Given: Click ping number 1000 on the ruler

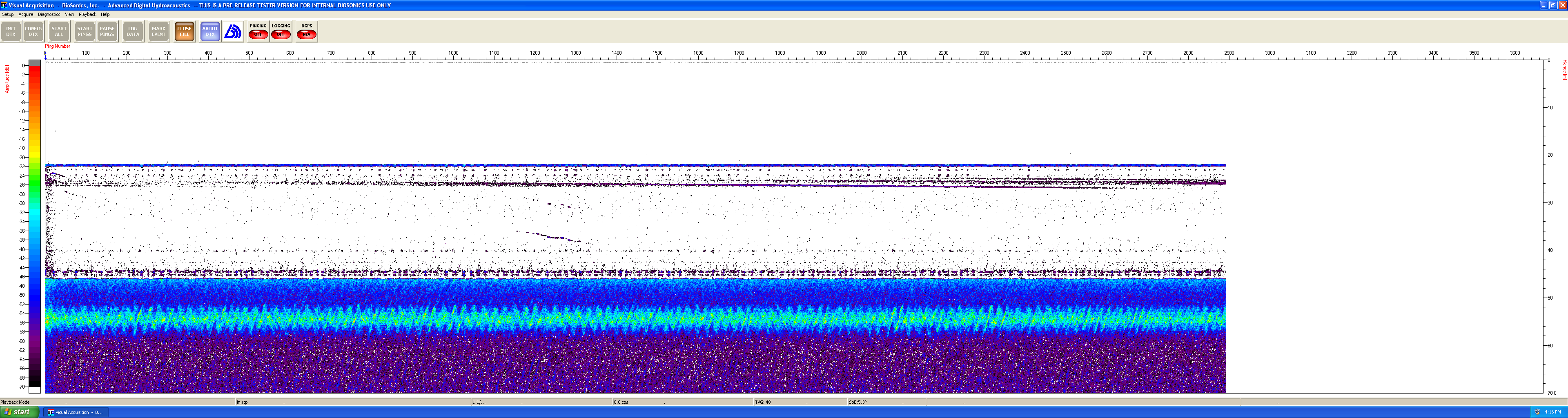Looking at the screenshot, I should pyautogui.click(x=454, y=53).
